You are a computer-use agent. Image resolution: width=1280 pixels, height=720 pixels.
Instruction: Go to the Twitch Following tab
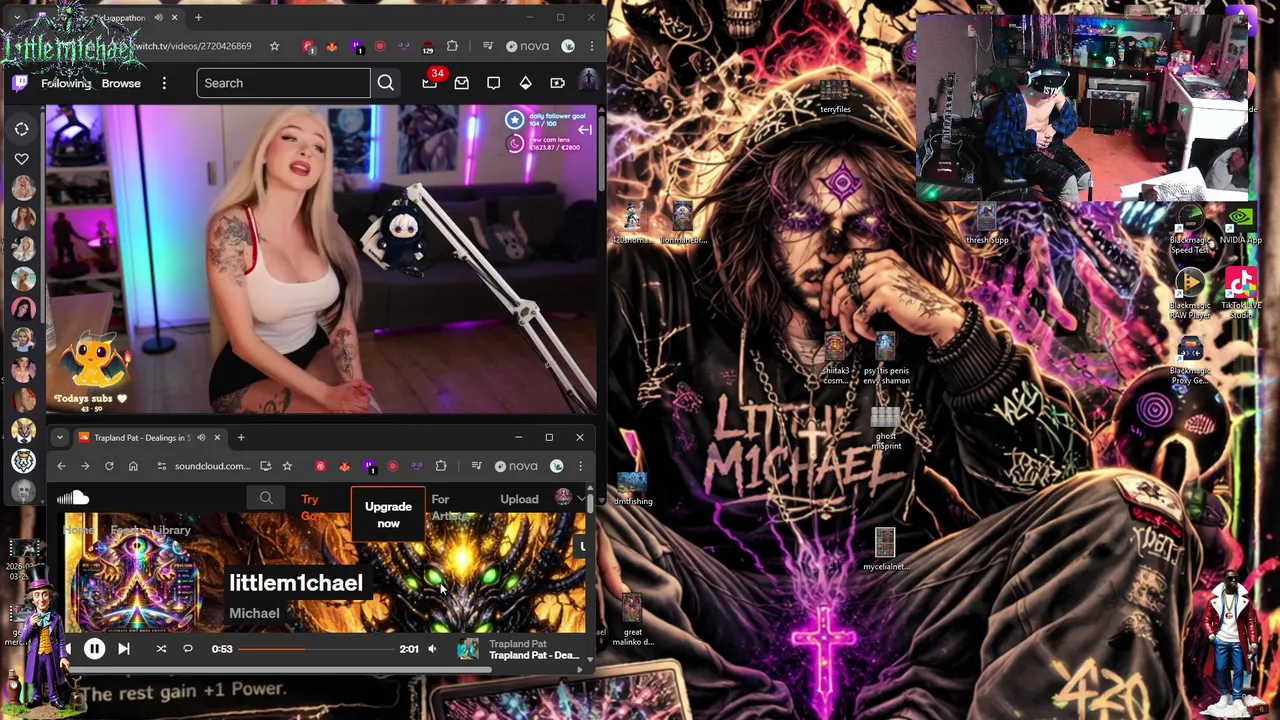click(x=66, y=83)
